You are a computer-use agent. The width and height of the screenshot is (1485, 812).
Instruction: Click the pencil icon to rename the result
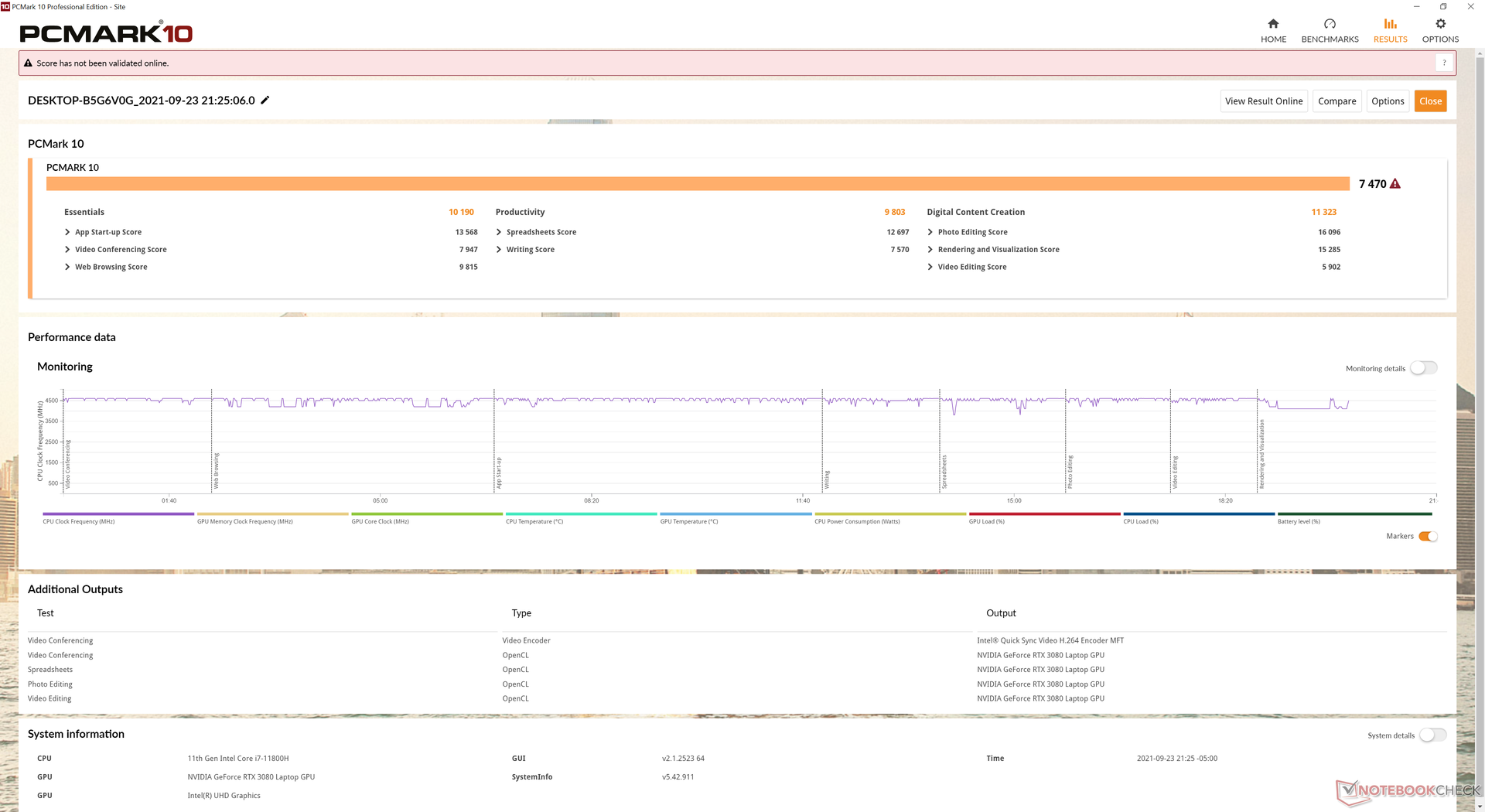click(265, 101)
